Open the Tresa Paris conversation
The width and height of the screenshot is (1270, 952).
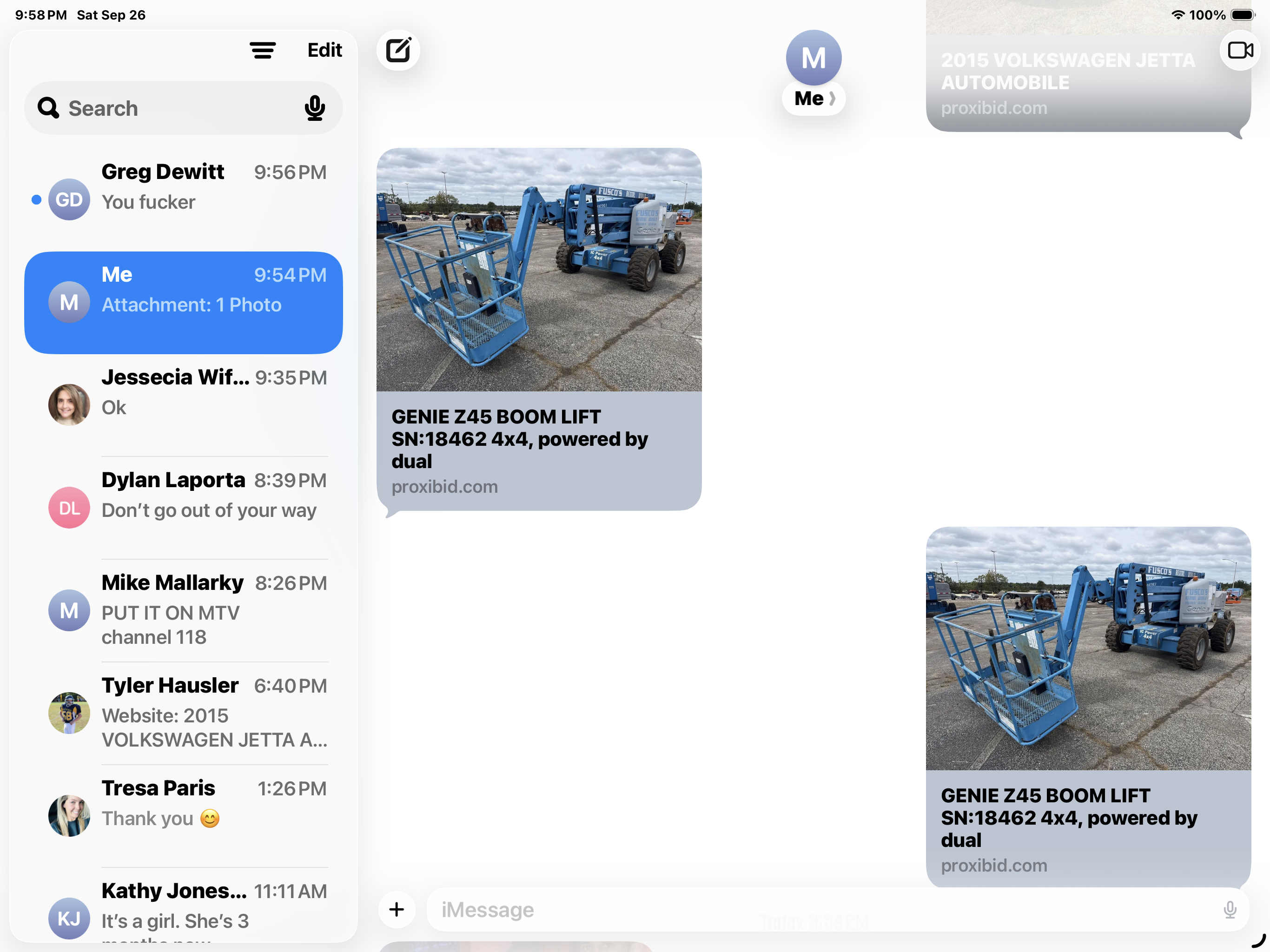click(x=183, y=816)
